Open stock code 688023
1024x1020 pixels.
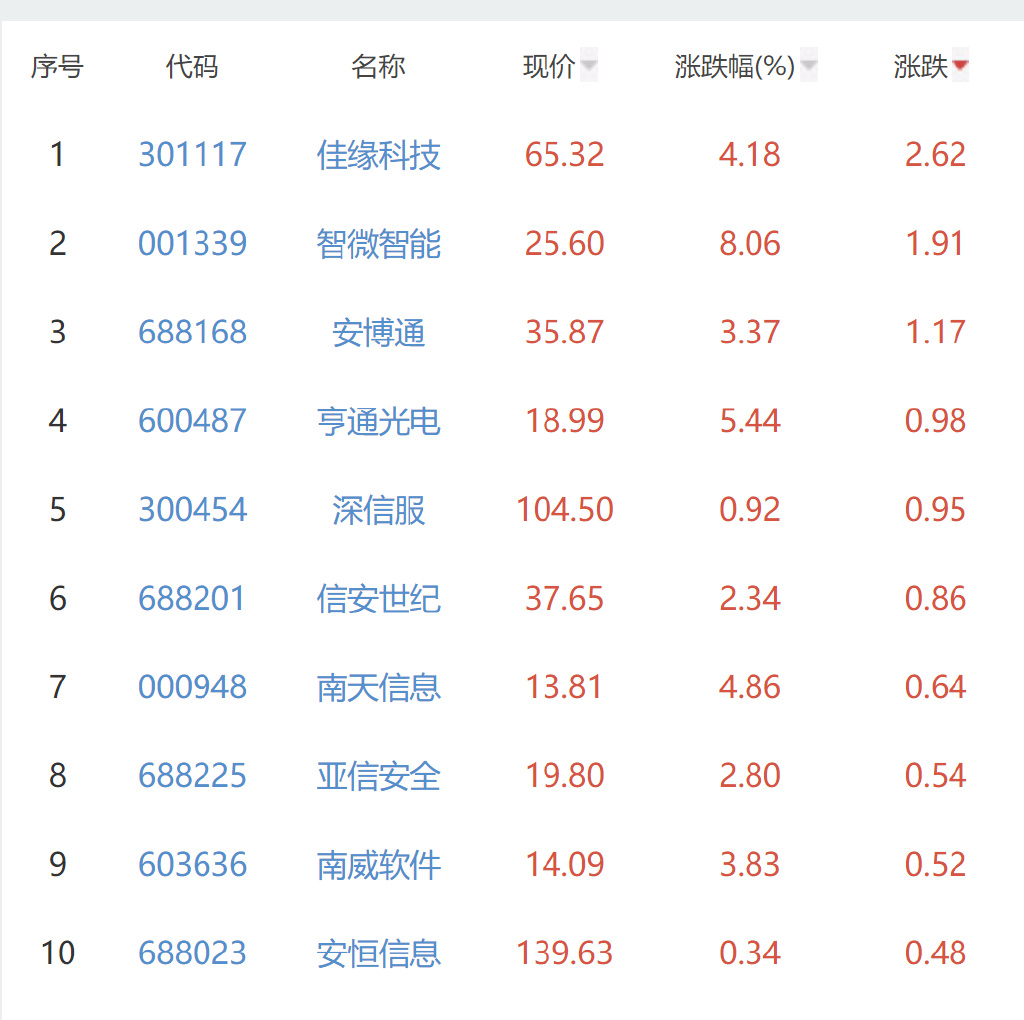click(193, 954)
